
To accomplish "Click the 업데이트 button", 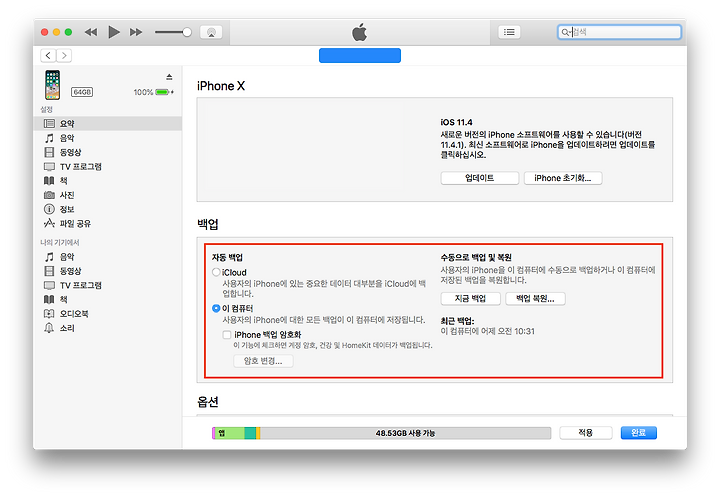I will tap(479, 178).
